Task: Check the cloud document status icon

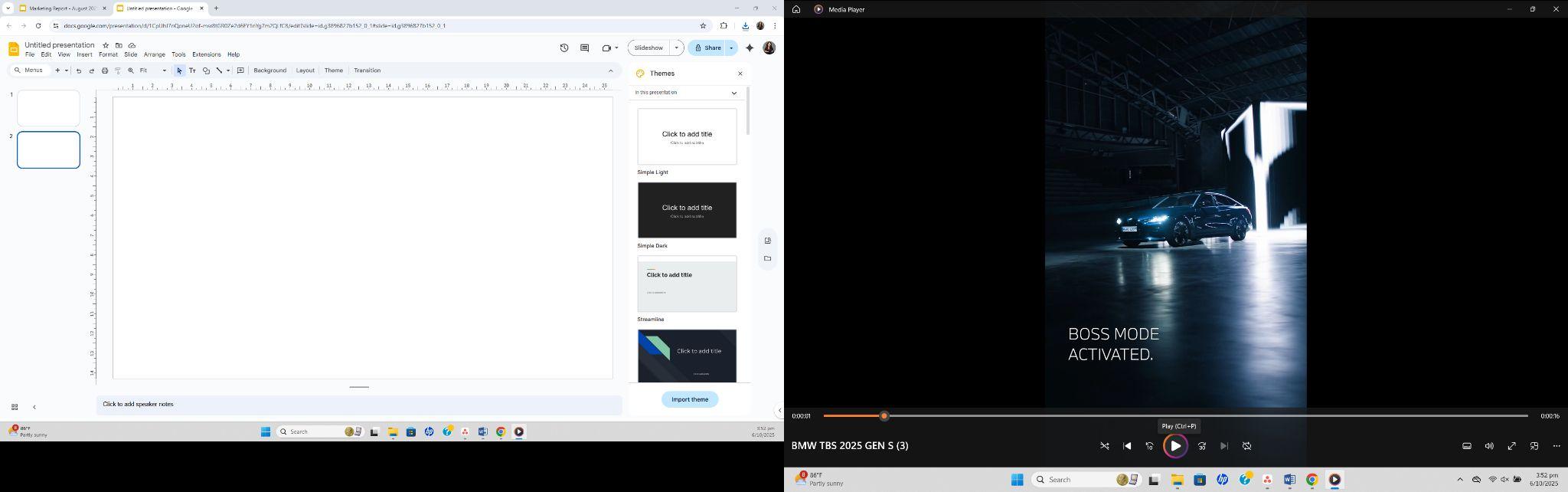Action: pos(132,45)
